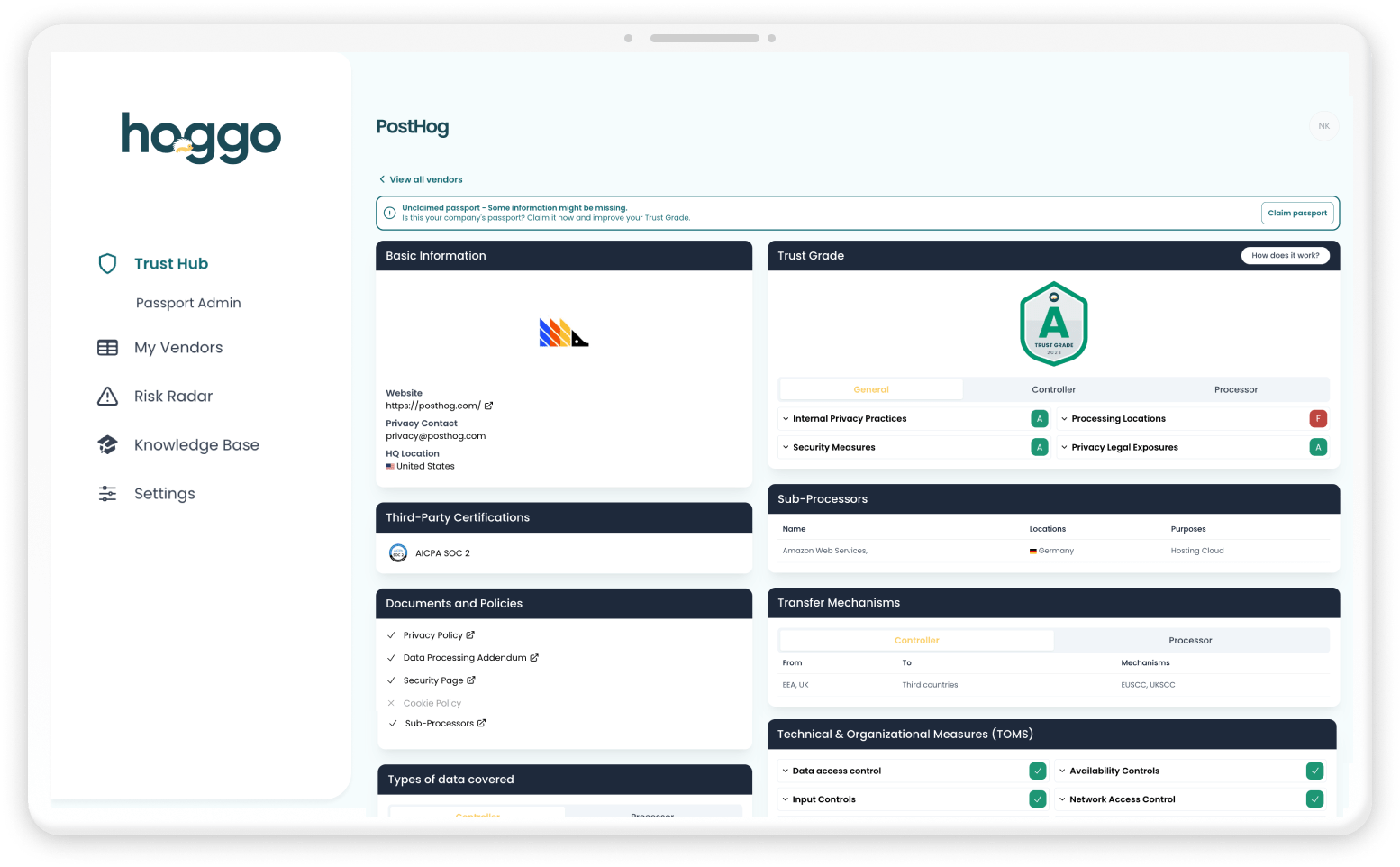Screen dimensions: 1400x867
Task: Click the hoggo logo
Action: (201, 137)
